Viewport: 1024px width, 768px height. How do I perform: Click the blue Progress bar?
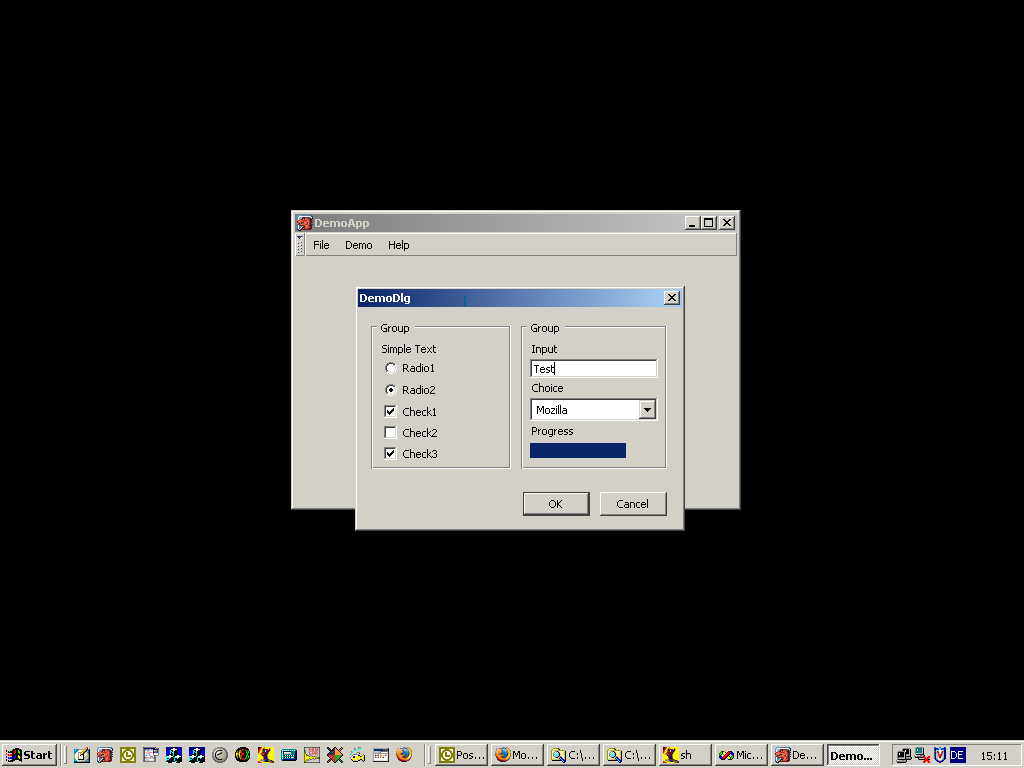tap(578, 451)
